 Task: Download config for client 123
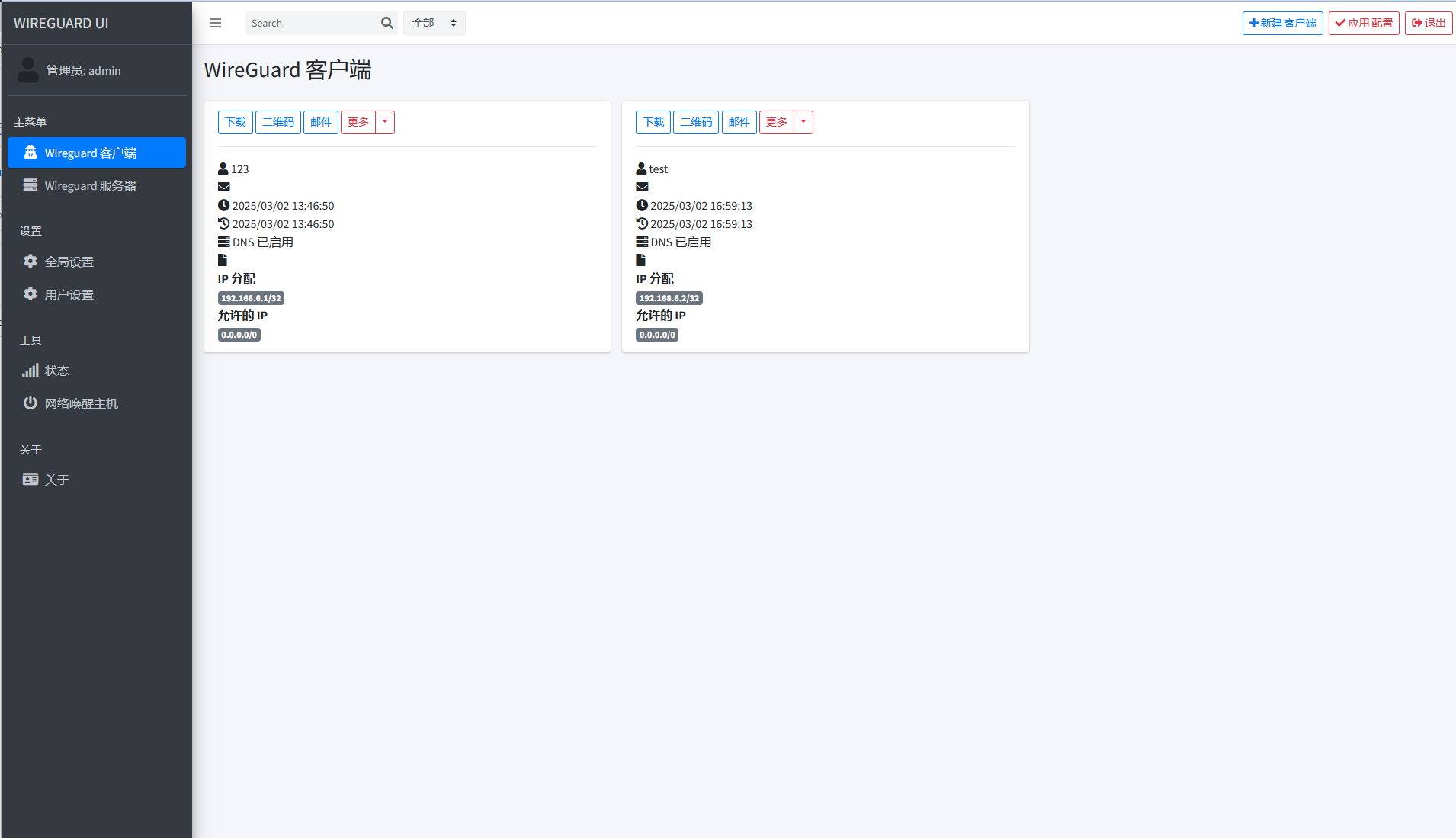point(236,122)
